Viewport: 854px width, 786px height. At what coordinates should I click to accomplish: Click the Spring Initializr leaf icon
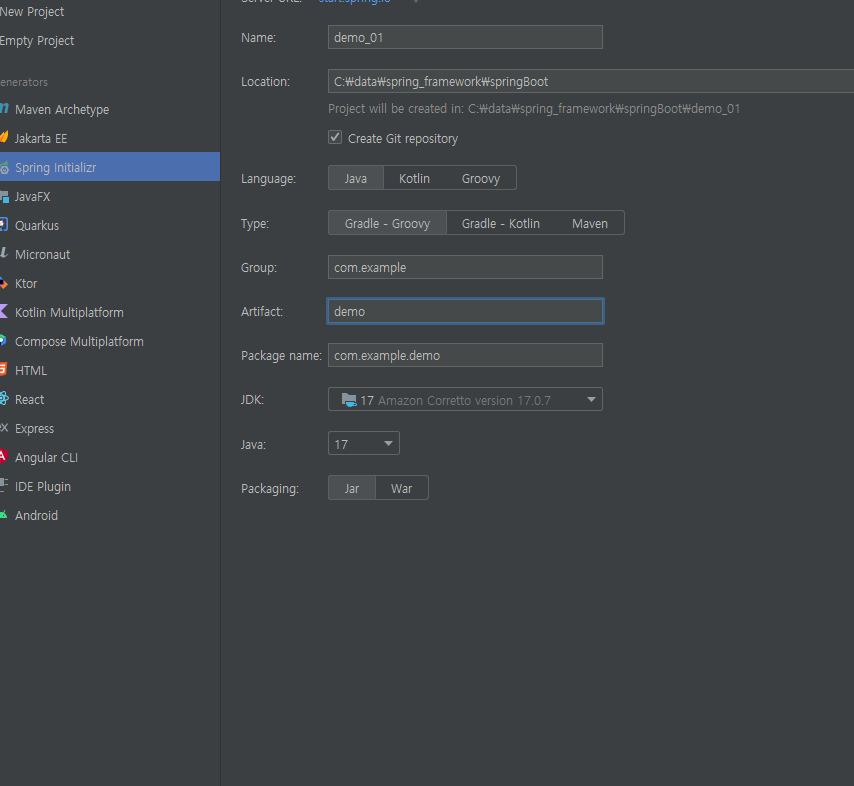tap(4, 167)
